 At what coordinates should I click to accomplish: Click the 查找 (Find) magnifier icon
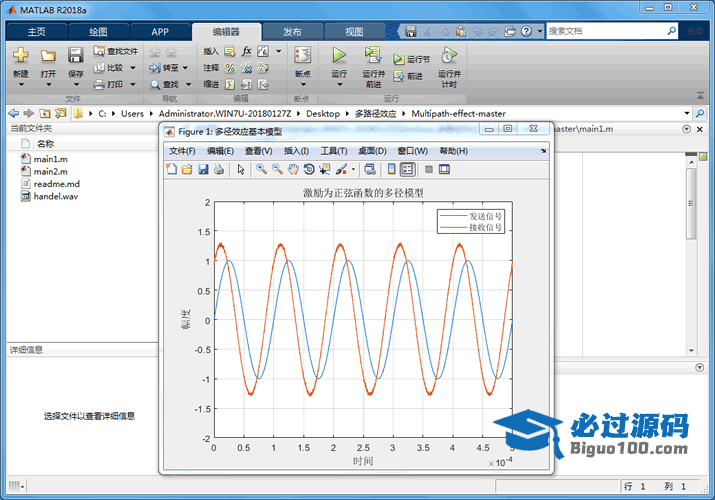coord(155,85)
